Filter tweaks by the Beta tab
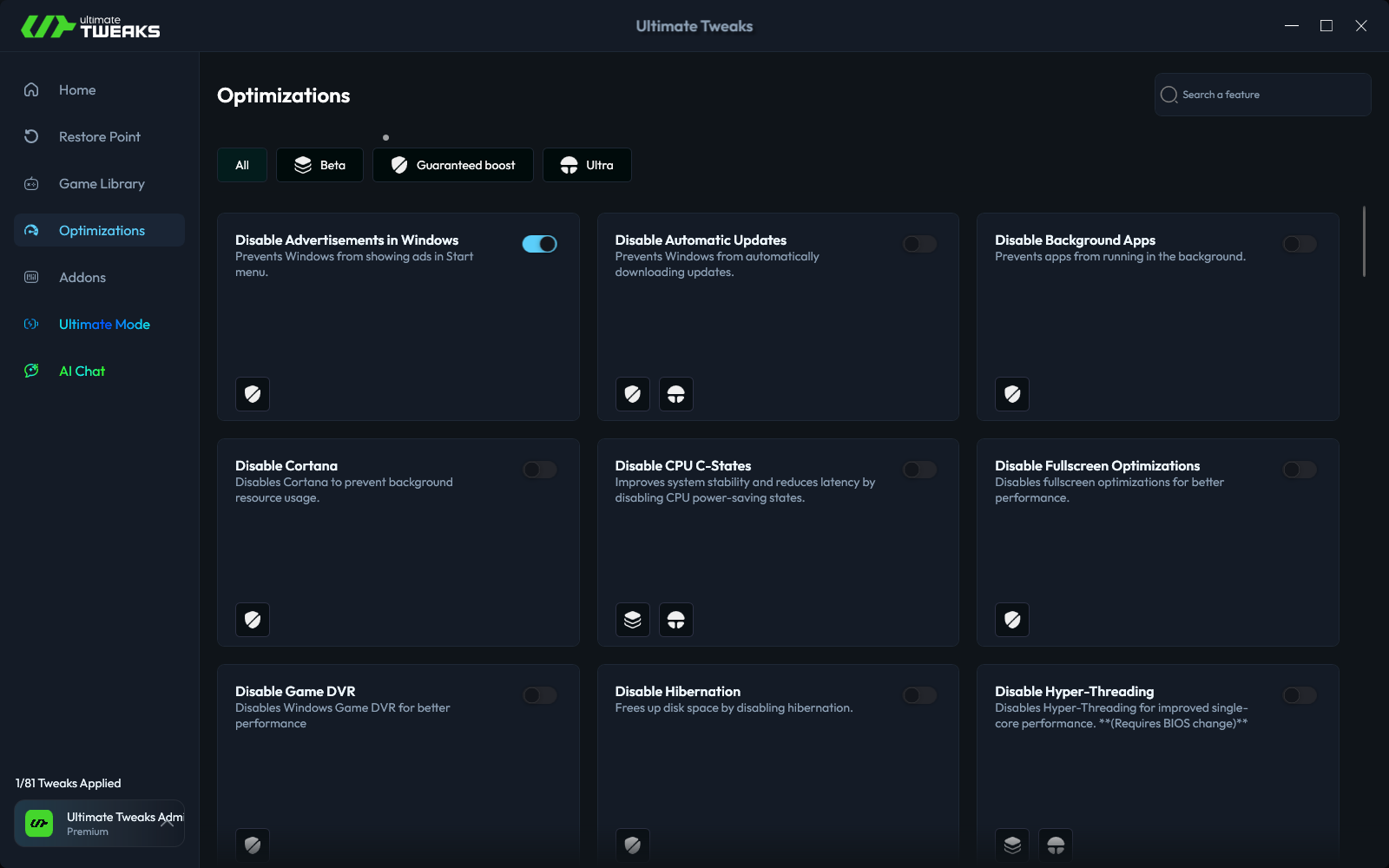1389x868 pixels. pyautogui.click(x=319, y=165)
